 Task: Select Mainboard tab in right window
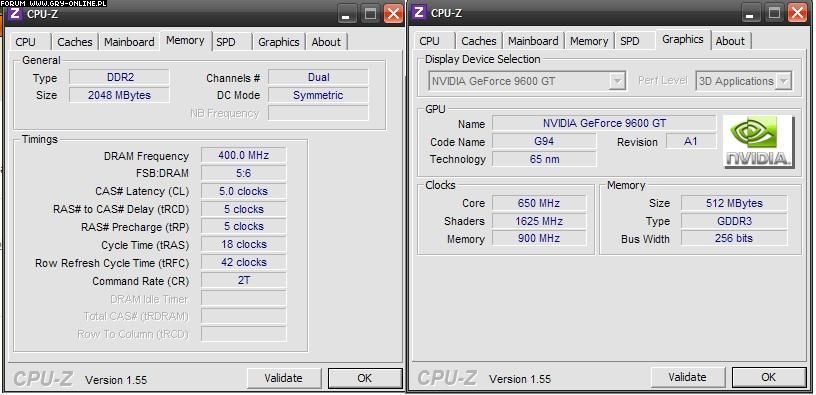pos(533,41)
